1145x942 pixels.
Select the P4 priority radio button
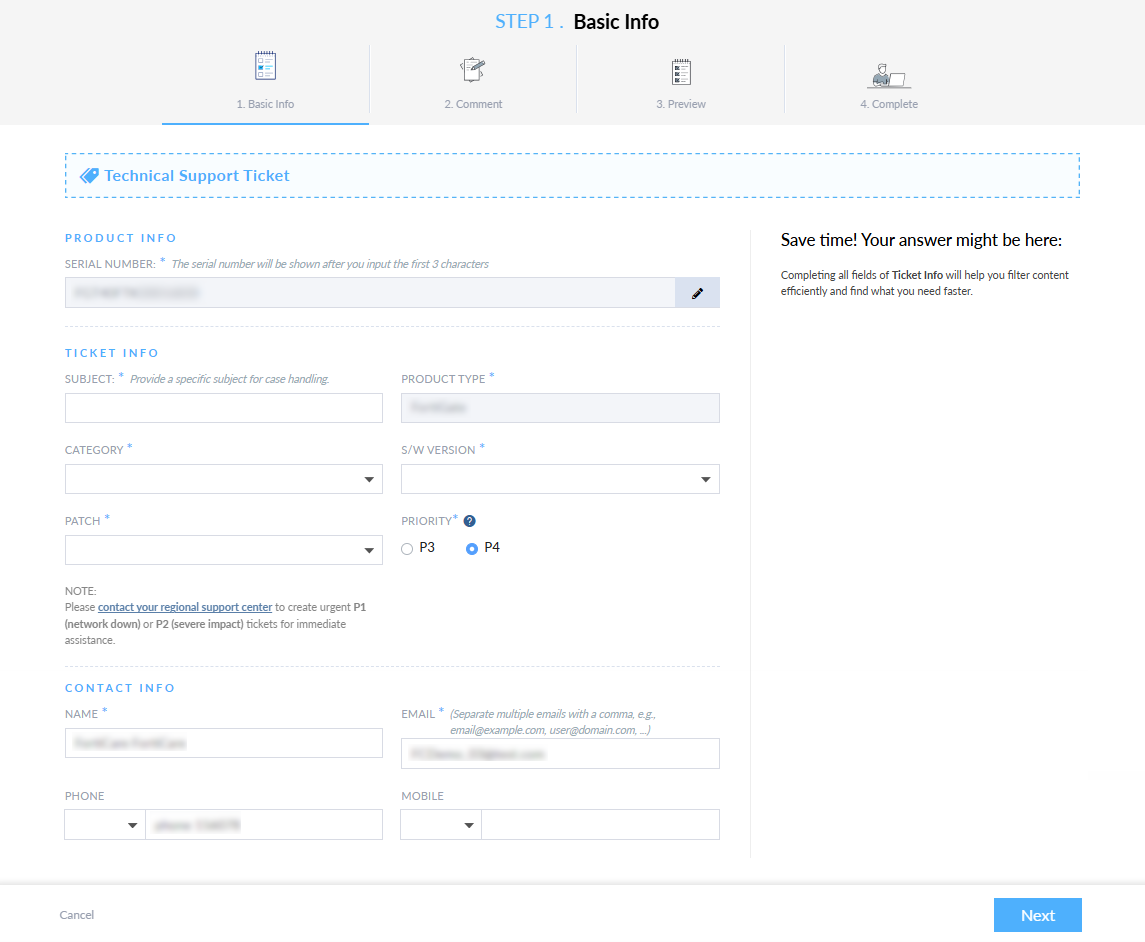(x=472, y=549)
